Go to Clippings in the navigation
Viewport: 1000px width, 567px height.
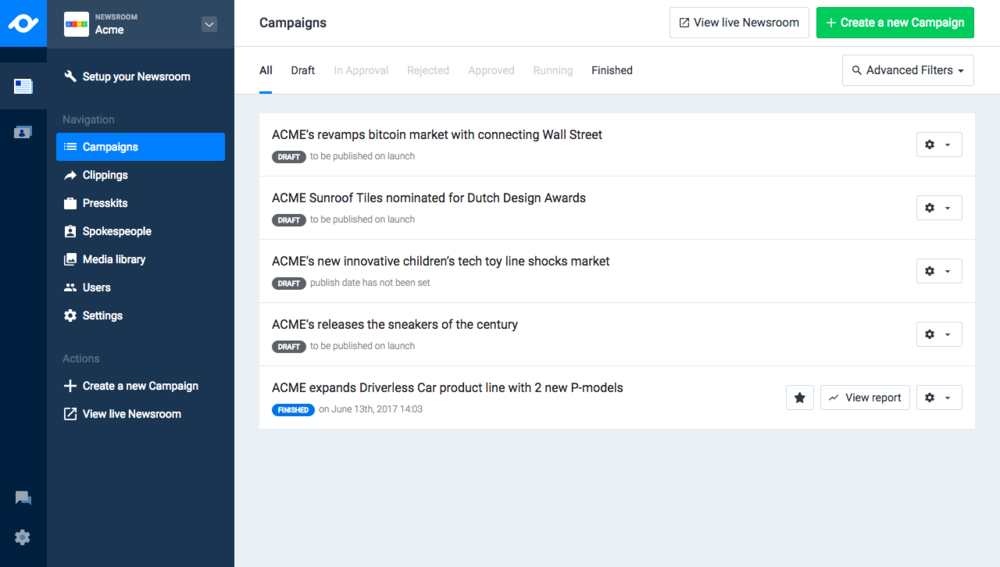pos(96,175)
